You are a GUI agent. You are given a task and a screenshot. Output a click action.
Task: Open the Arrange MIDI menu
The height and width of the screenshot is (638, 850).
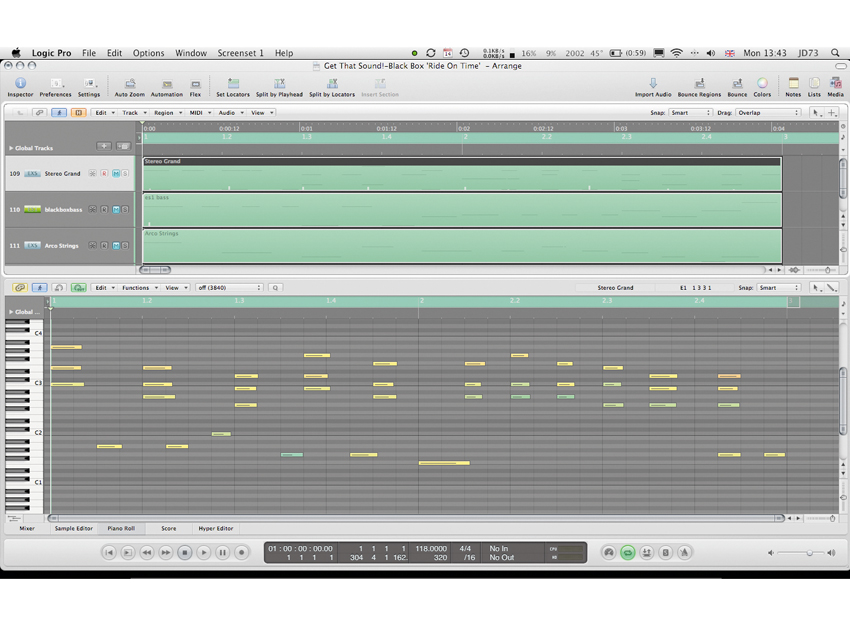(x=199, y=113)
